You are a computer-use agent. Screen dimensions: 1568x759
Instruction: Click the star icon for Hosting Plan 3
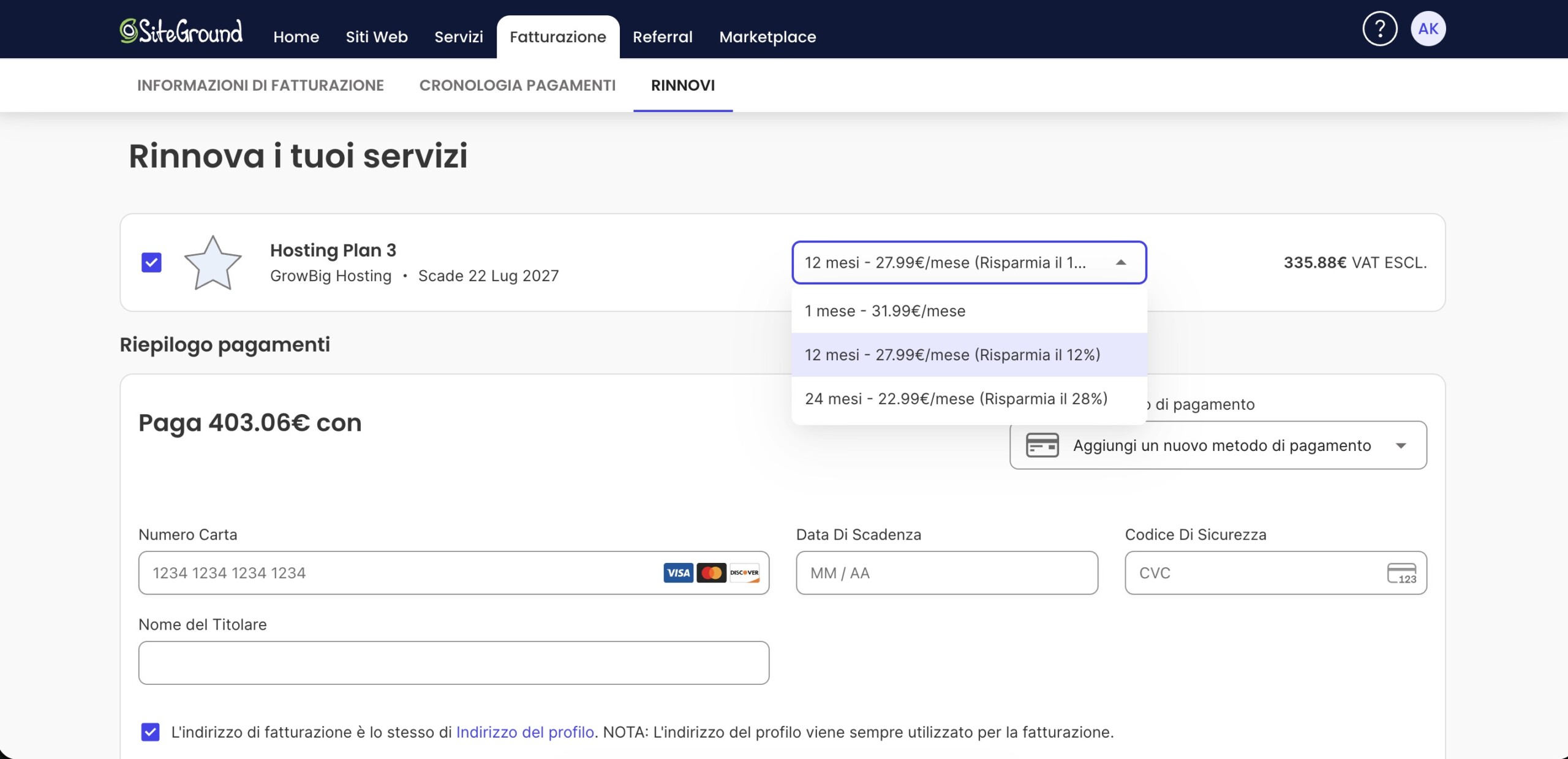[x=213, y=263]
